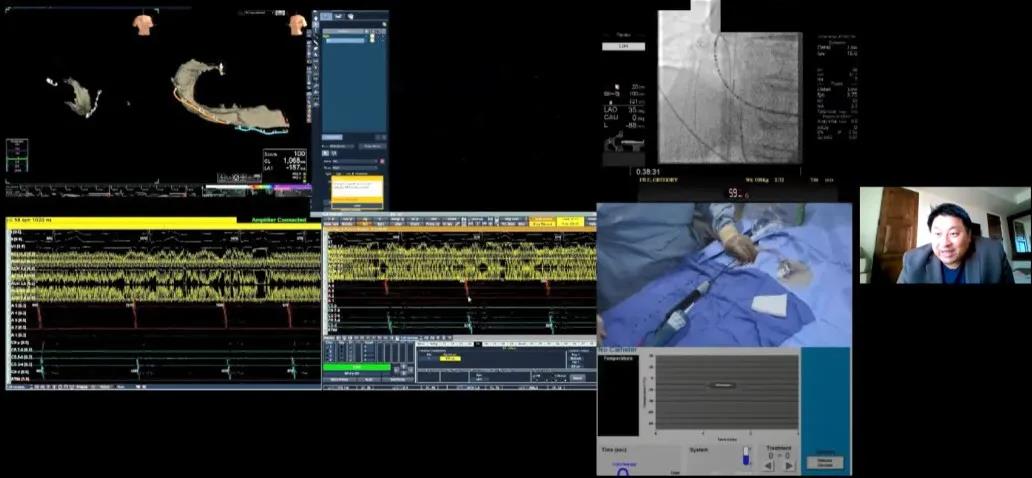This screenshot has width=1032, height=478.
Task: Click the presenter webcam video tile
Action: (x=944, y=235)
